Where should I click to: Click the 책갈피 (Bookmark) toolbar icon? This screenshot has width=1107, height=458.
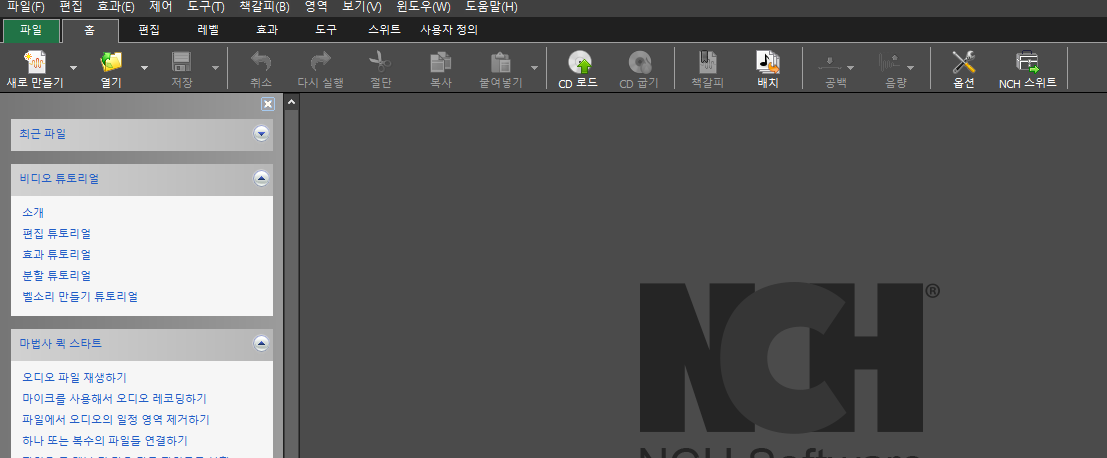tap(708, 62)
